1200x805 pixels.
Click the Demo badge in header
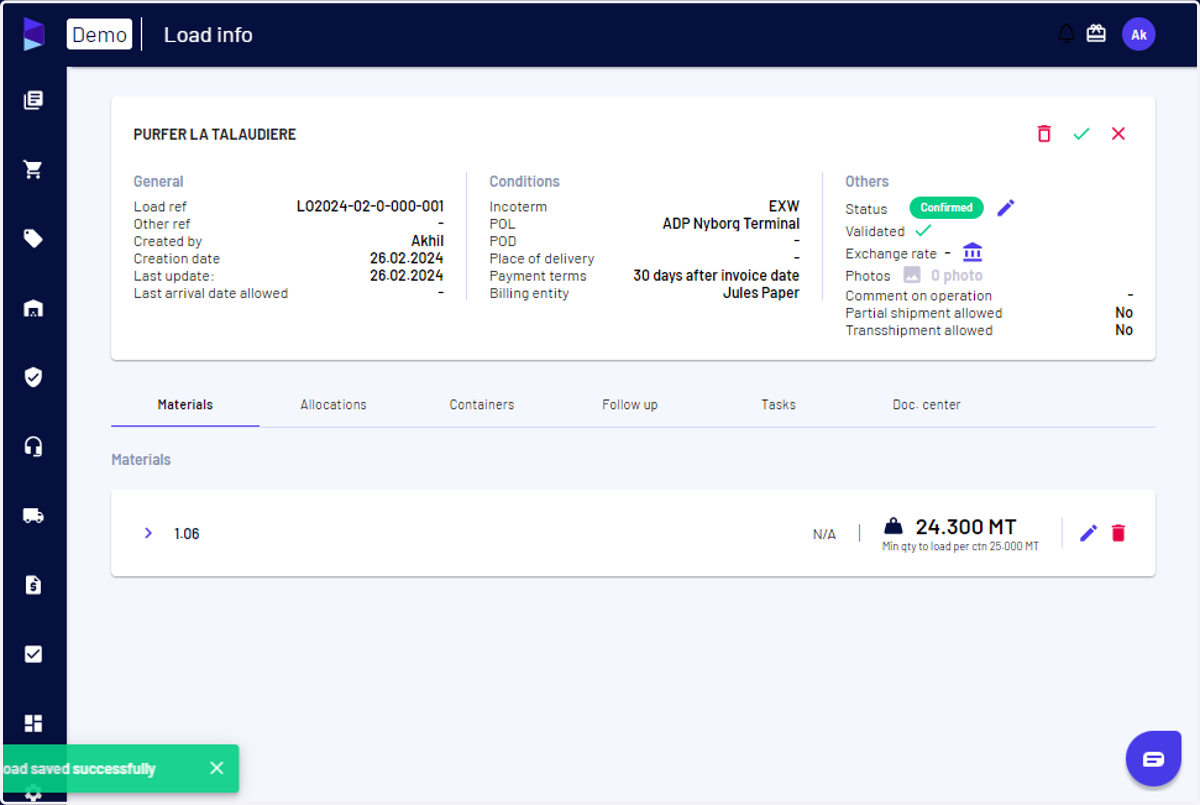coord(99,34)
